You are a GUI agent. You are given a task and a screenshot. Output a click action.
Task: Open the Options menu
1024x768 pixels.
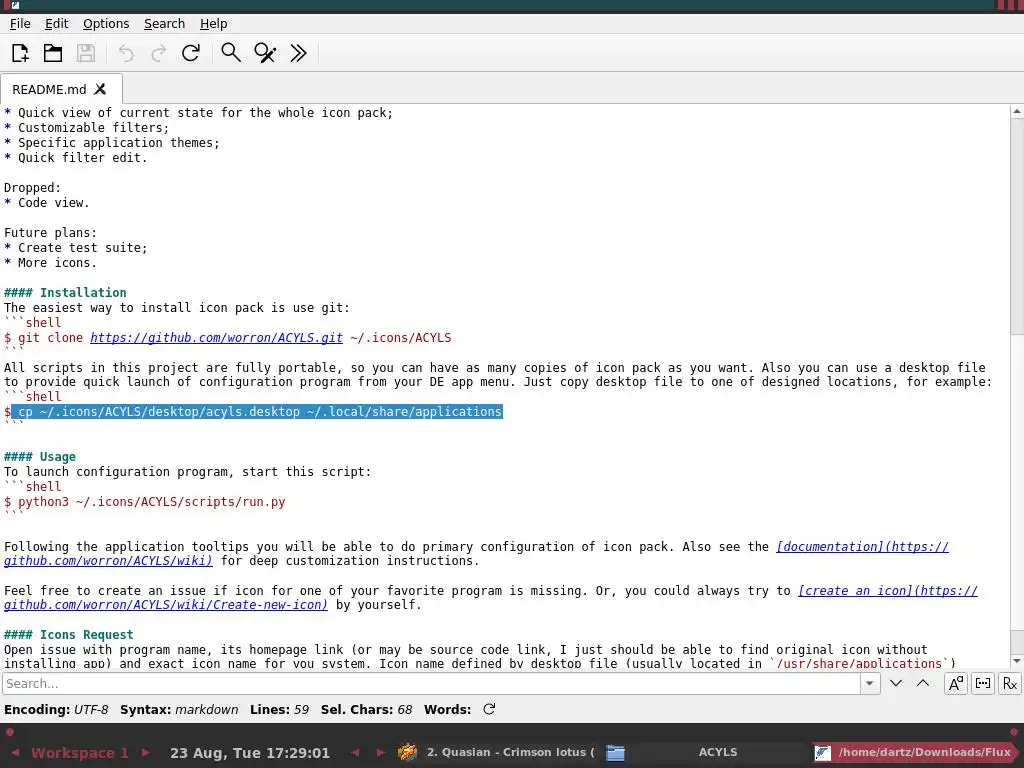(x=106, y=24)
